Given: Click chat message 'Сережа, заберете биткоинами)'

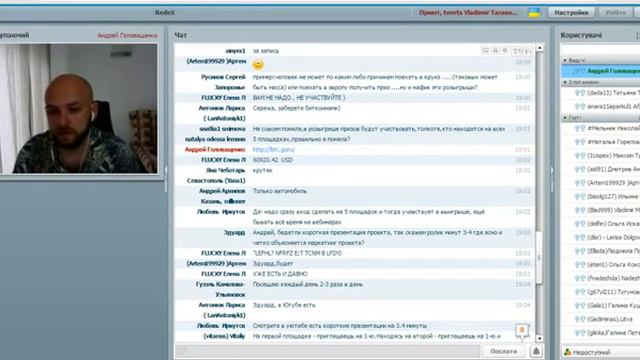Looking at the screenshot, I should [x=296, y=108].
